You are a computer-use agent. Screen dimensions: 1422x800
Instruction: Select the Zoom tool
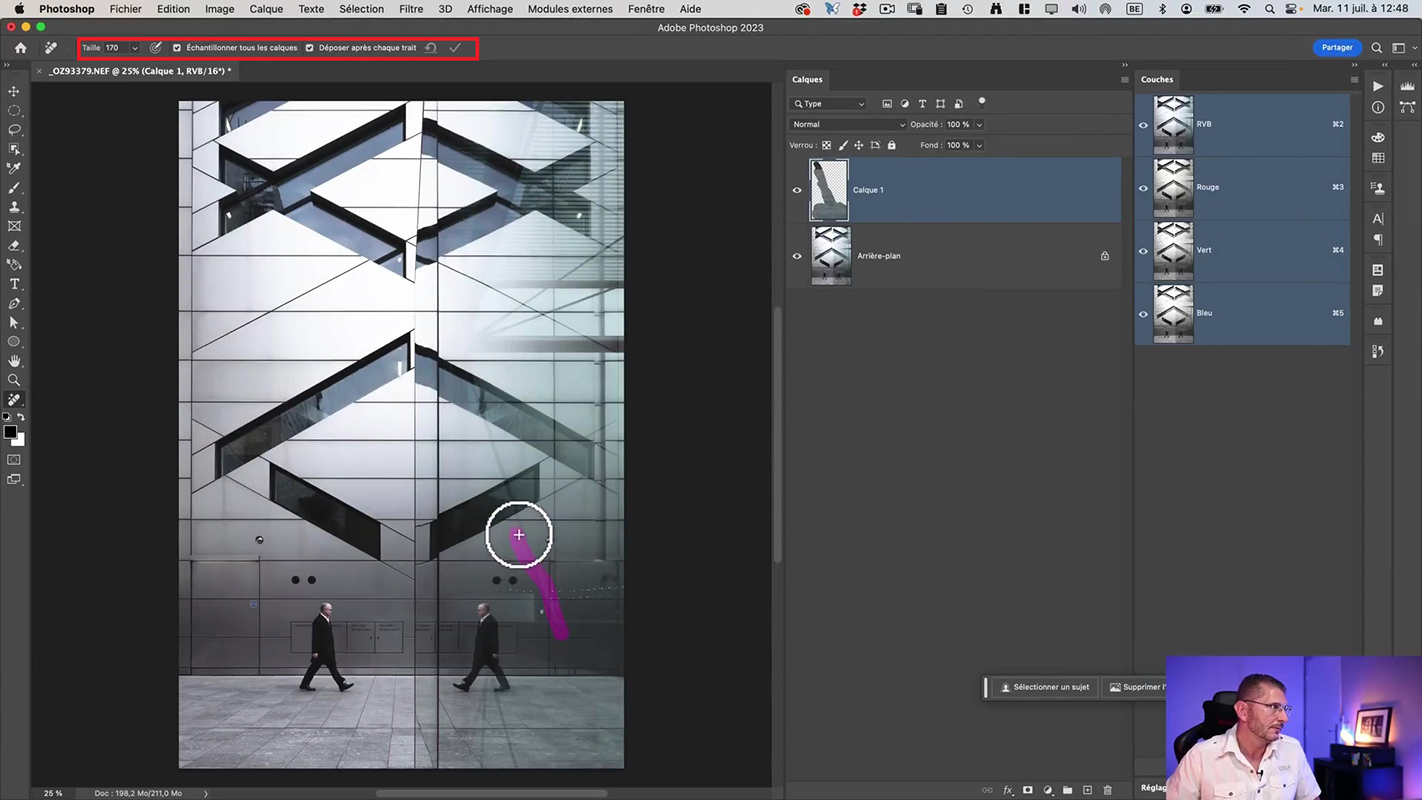pos(14,380)
